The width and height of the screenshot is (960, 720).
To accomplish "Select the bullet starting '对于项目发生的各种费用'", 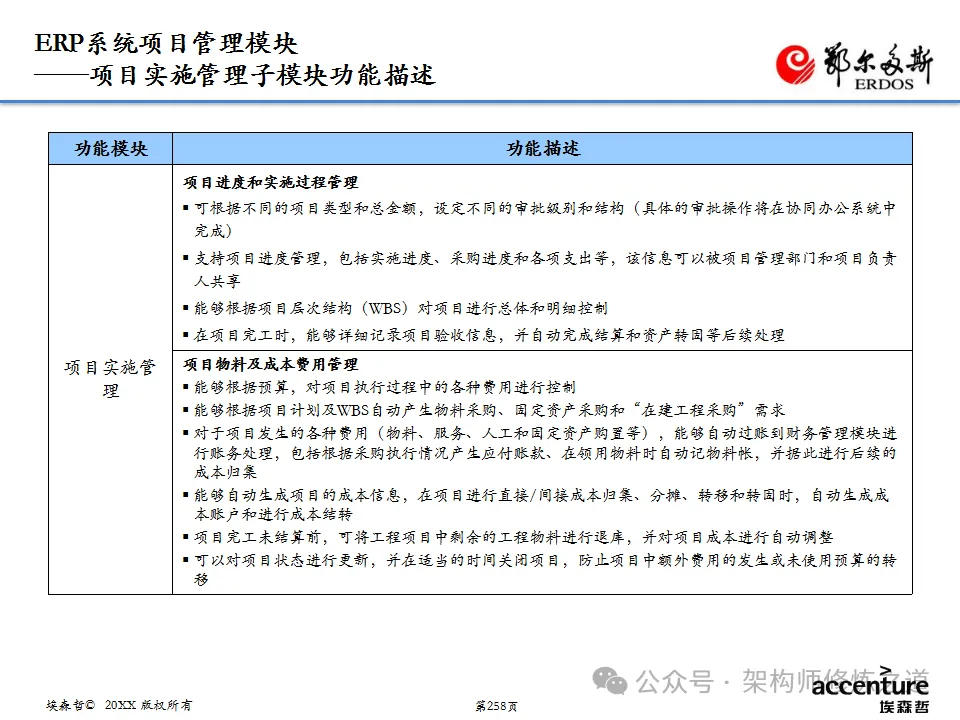I will pos(540,452).
